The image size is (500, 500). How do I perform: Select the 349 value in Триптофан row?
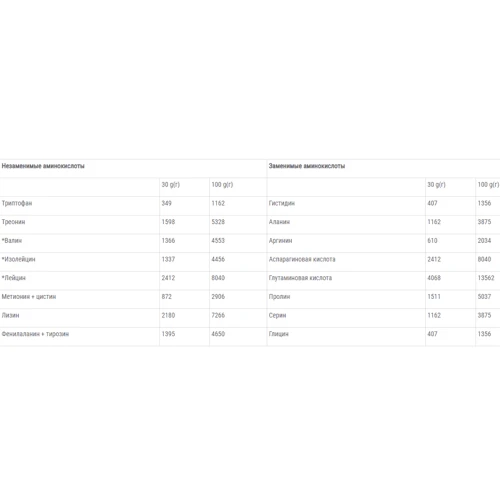coord(166,203)
